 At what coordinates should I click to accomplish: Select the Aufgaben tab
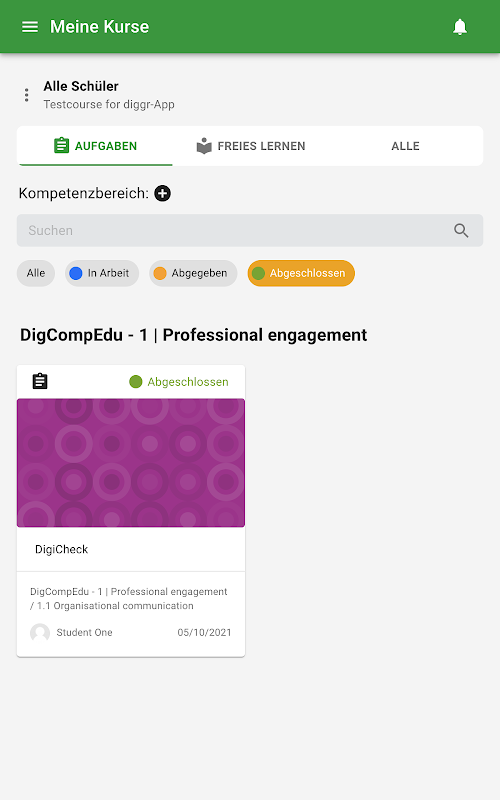point(95,146)
